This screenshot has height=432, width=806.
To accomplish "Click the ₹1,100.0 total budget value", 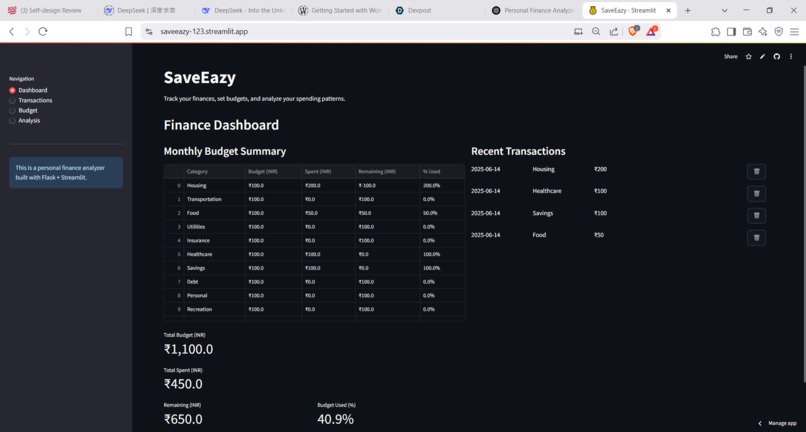I will click(x=188, y=349).
